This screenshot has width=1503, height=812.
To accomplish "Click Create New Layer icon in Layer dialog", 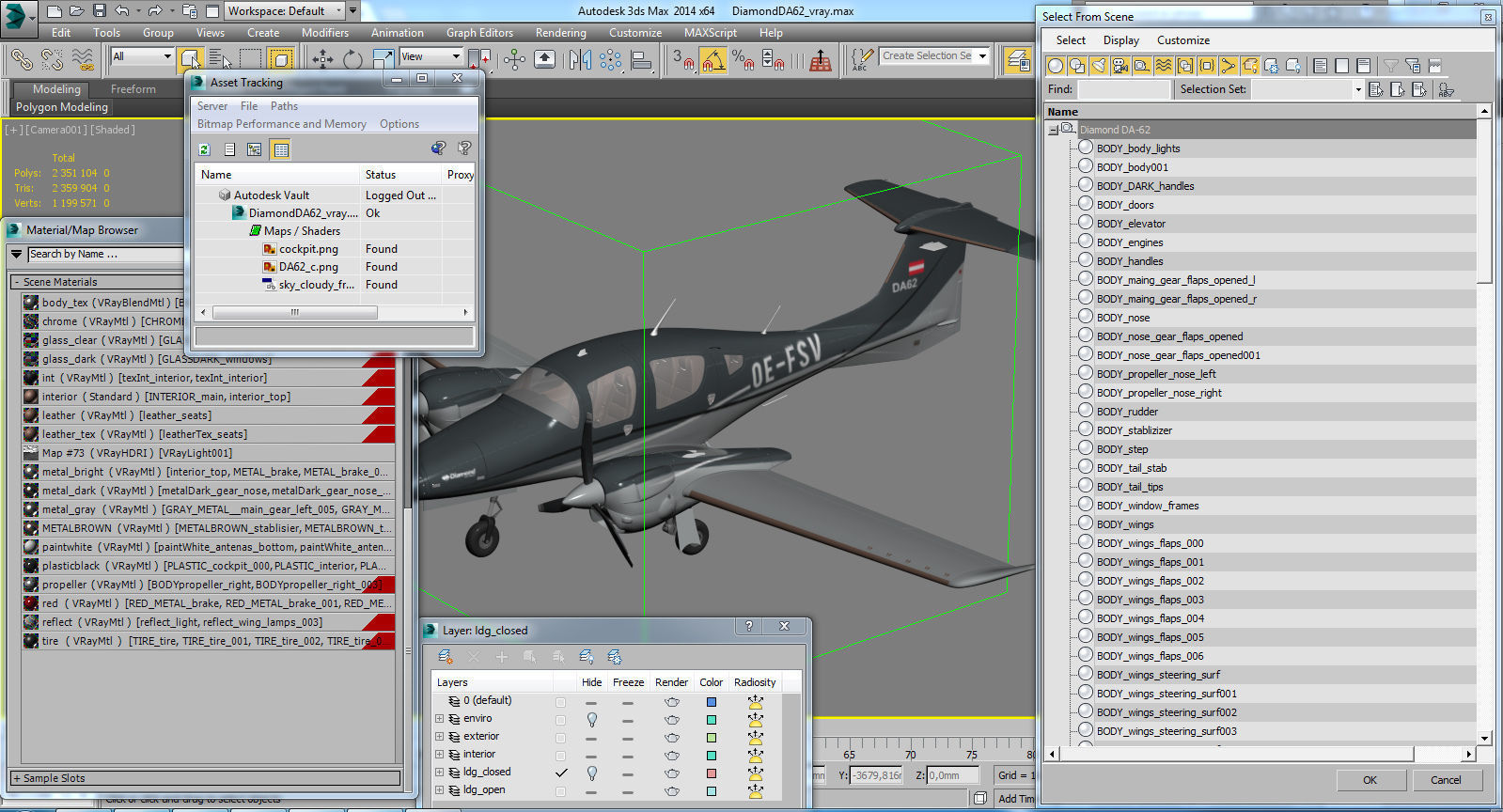I will [446, 657].
